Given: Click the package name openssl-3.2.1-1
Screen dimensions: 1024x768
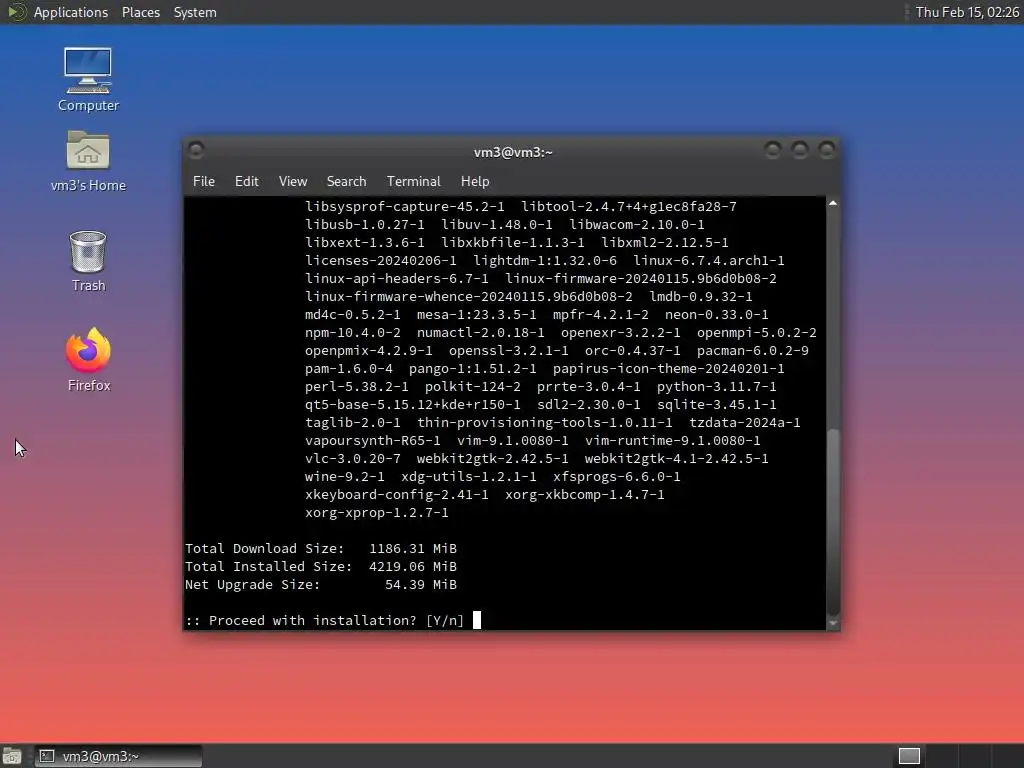Looking at the screenshot, I should tap(509, 351).
